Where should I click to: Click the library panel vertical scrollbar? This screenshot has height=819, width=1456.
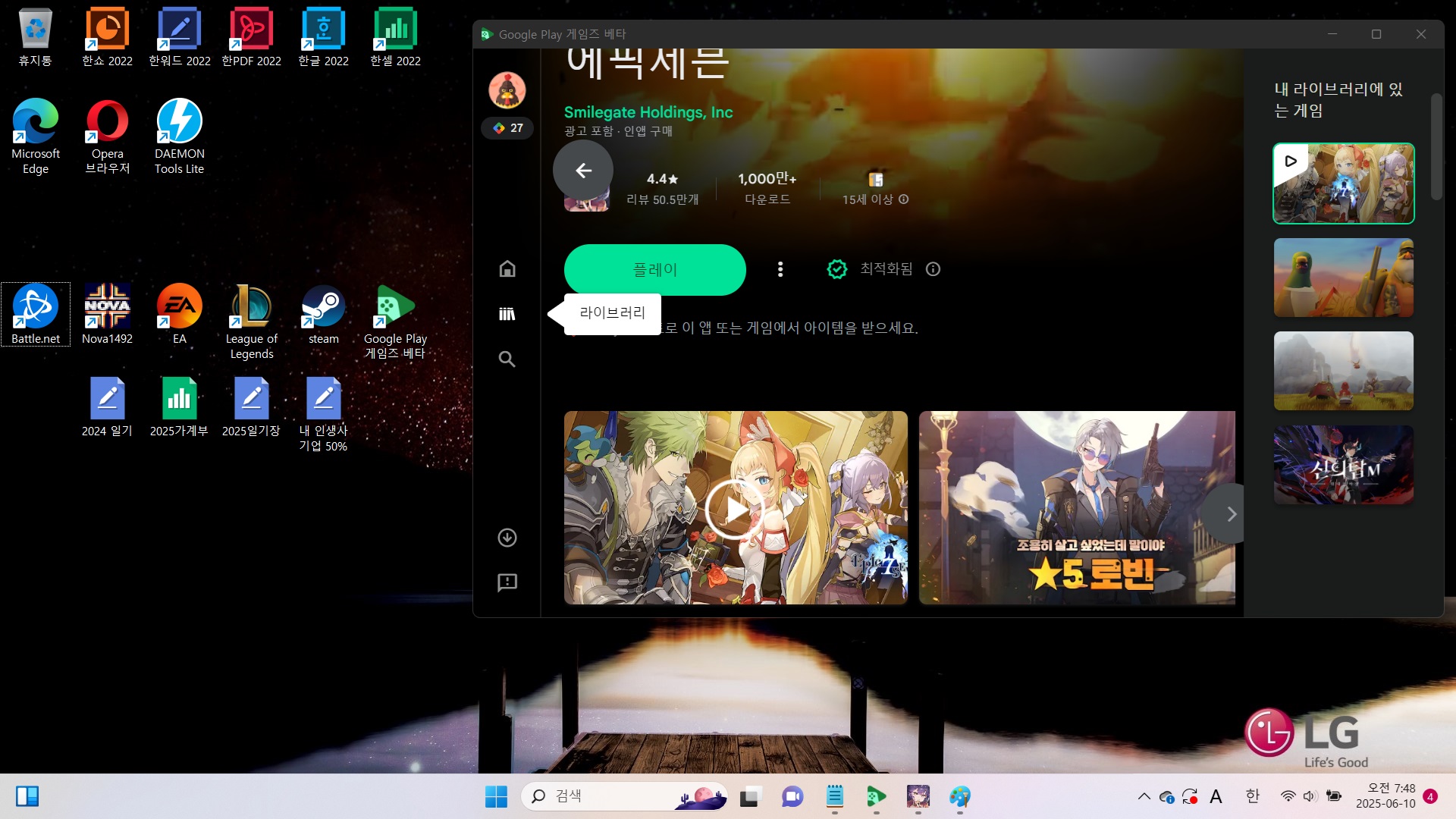(x=1436, y=147)
